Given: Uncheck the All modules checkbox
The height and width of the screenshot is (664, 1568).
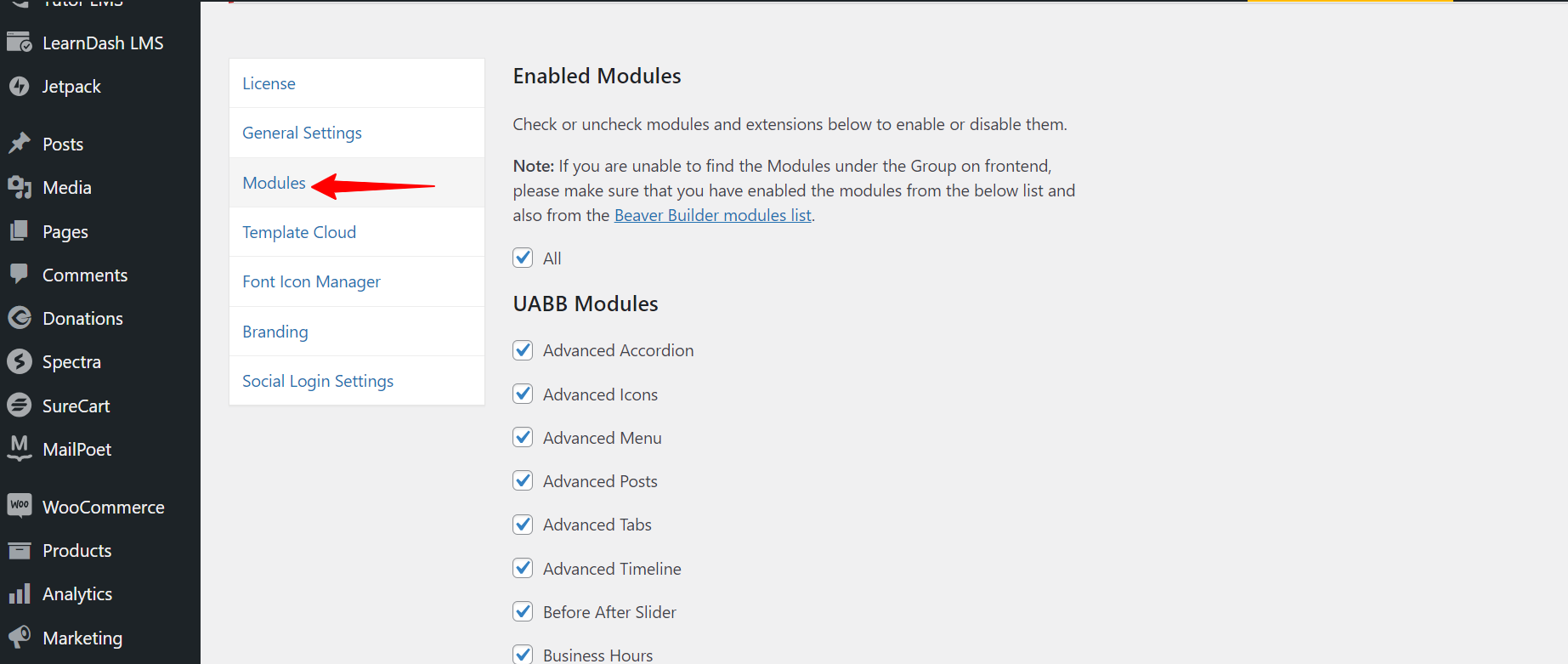Looking at the screenshot, I should pyautogui.click(x=523, y=258).
